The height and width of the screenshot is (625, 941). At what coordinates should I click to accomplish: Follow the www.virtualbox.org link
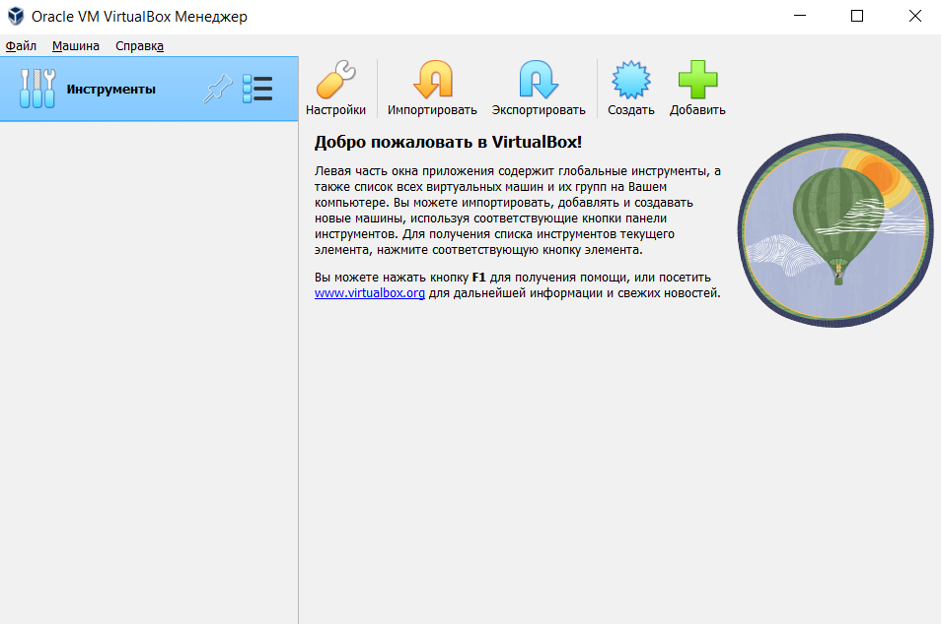click(x=369, y=293)
